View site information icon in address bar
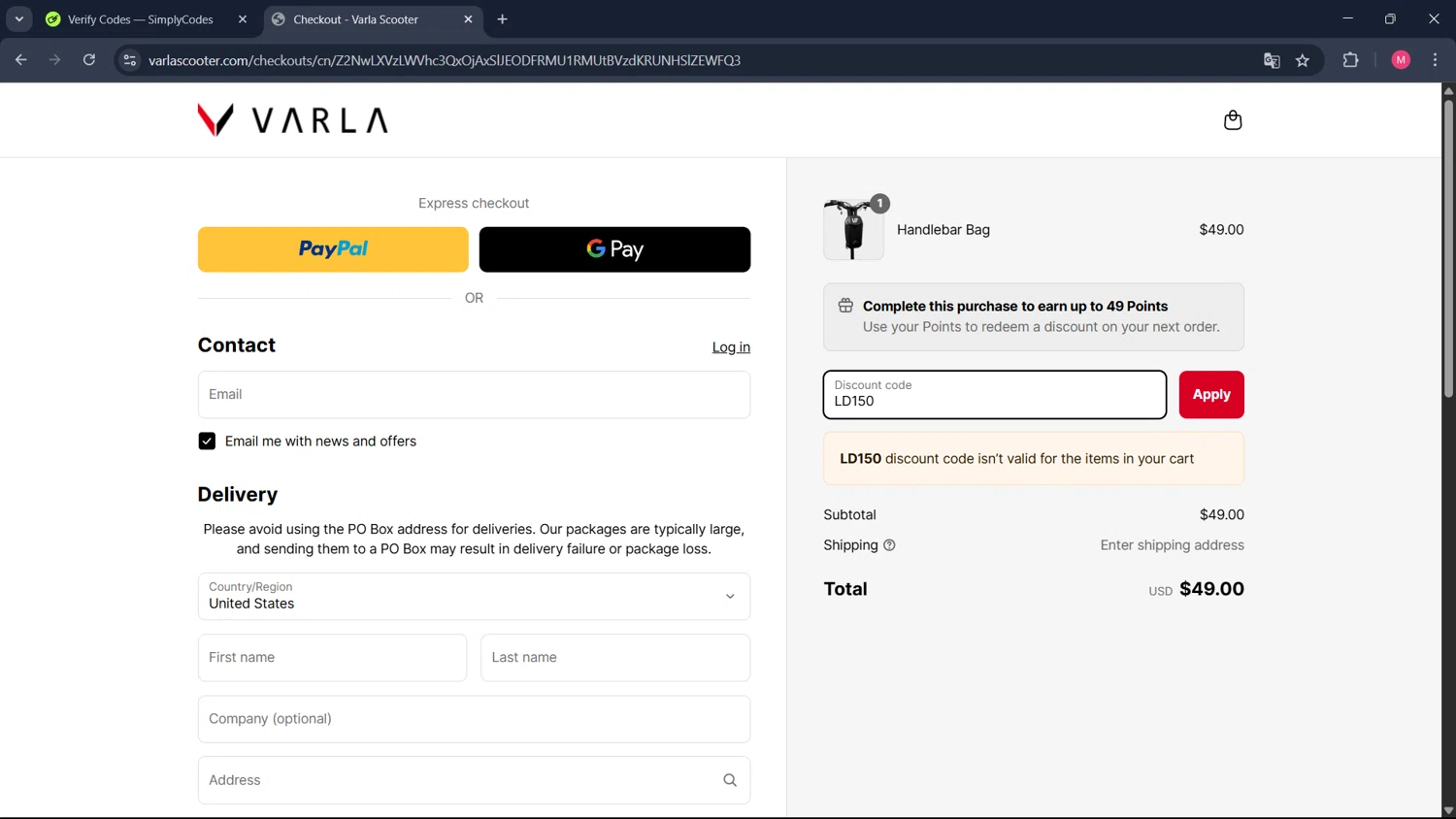The width and height of the screenshot is (1456, 819). click(x=130, y=60)
